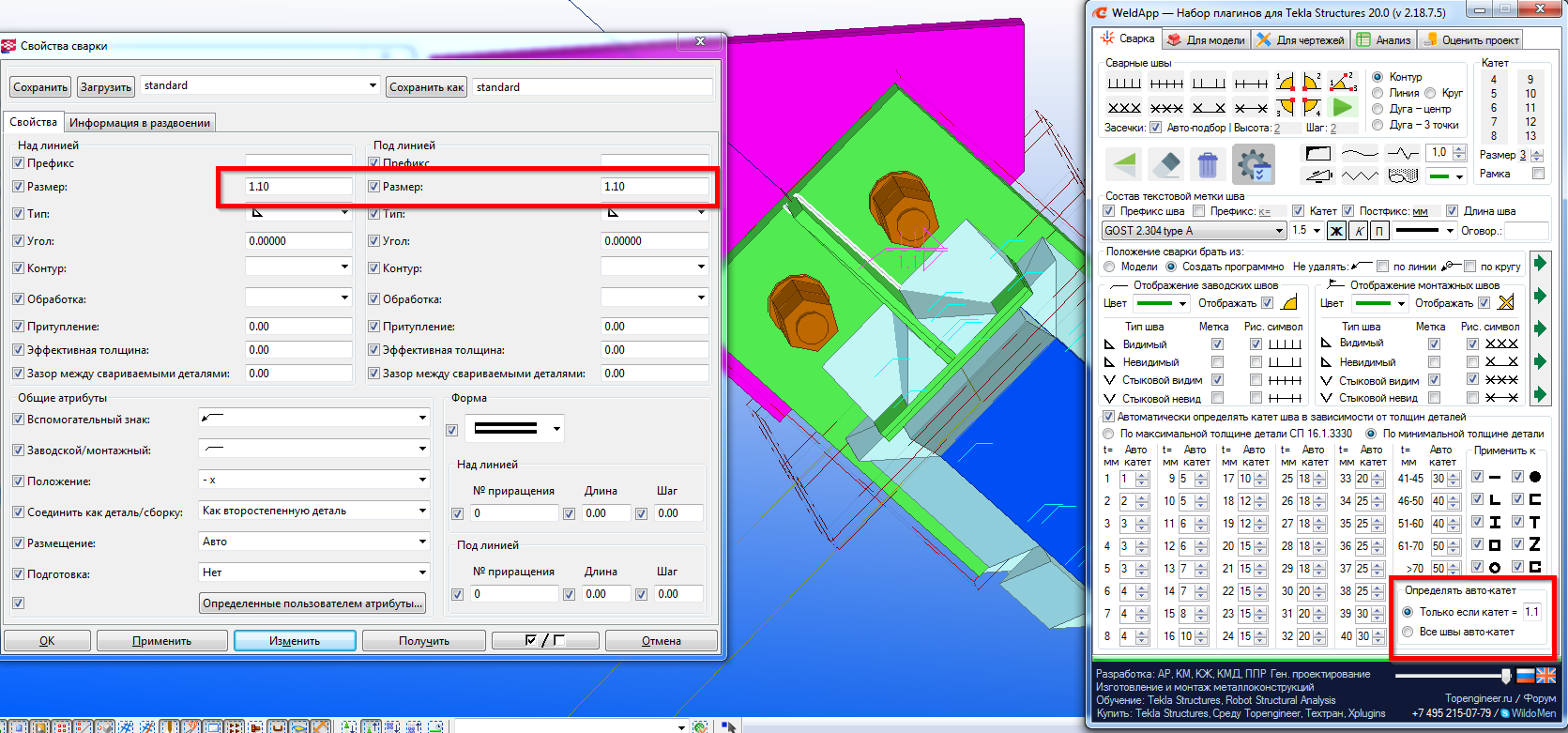Image resolution: width=1568 pixels, height=733 pixels.
Task: Switch language via the British flag icon
Action: point(1545,676)
